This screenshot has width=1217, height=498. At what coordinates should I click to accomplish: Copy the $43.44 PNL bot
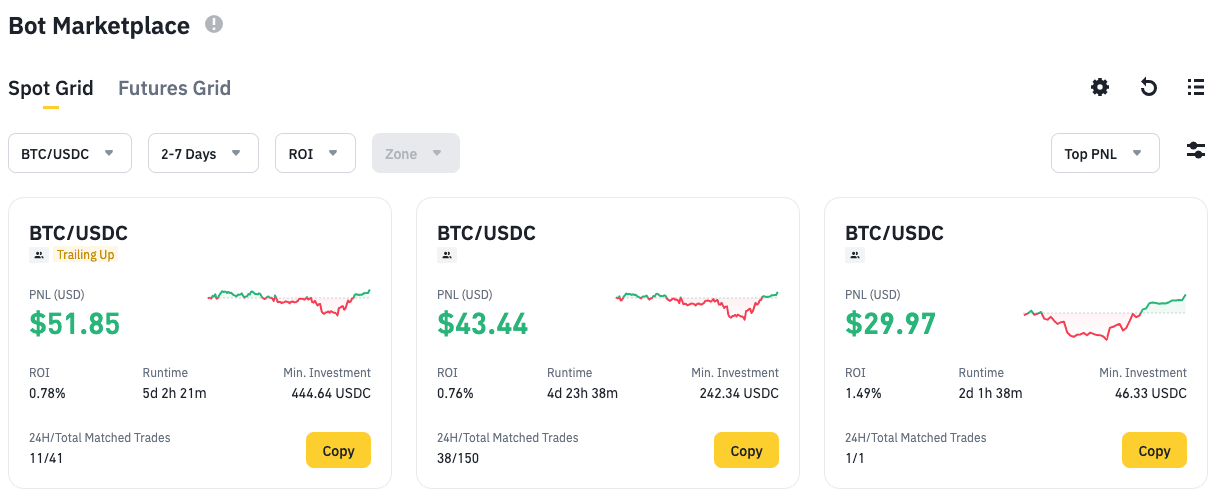click(x=746, y=451)
